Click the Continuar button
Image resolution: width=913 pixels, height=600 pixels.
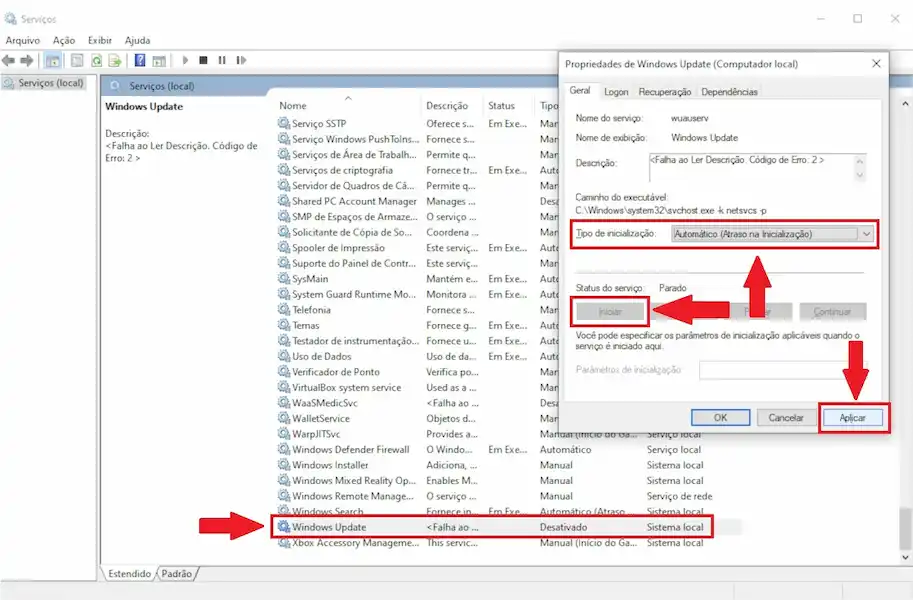(x=832, y=312)
